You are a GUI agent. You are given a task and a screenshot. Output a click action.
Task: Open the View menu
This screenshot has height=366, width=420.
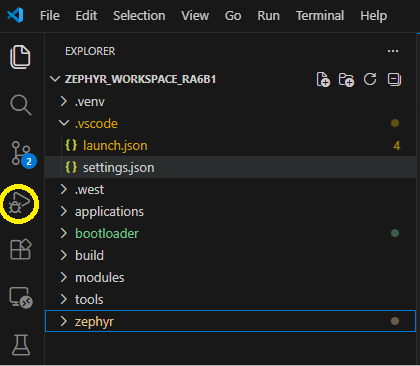[x=195, y=16]
